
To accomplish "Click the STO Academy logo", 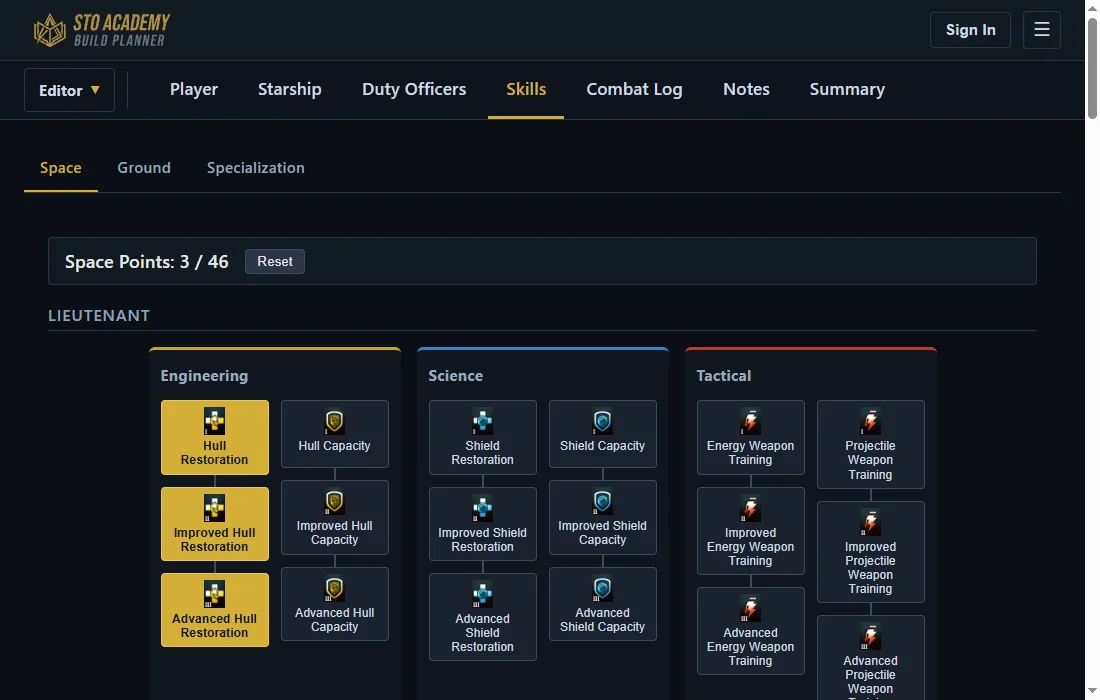I will click(102, 30).
